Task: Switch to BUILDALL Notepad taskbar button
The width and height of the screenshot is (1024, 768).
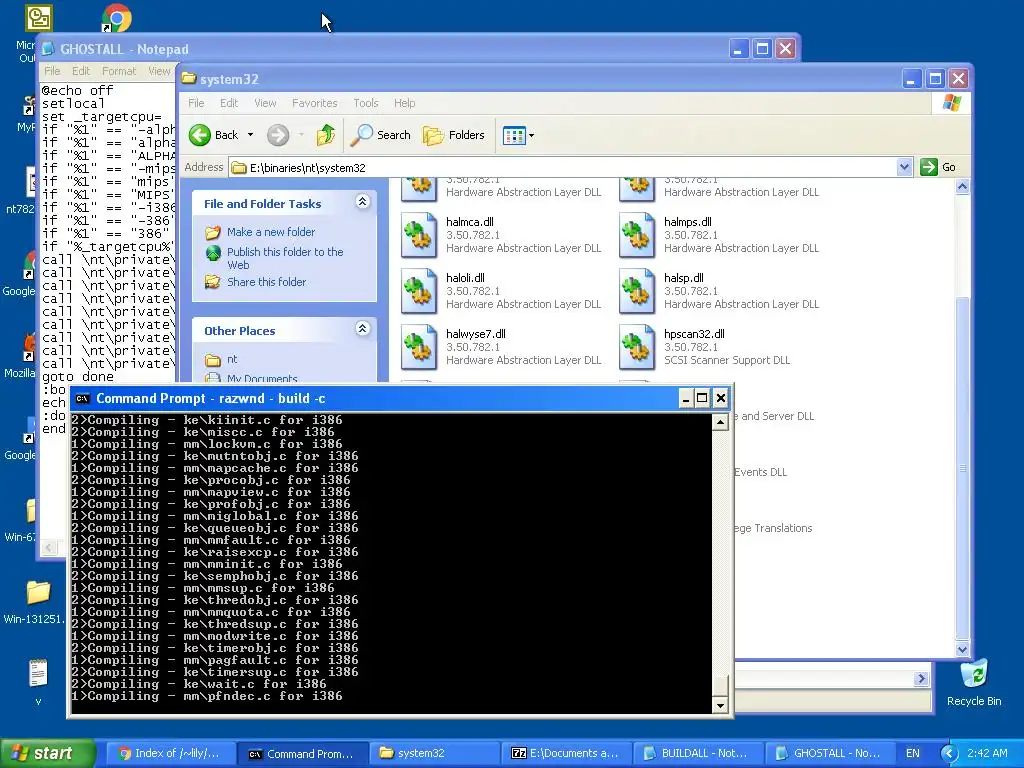Action: [x=698, y=753]
